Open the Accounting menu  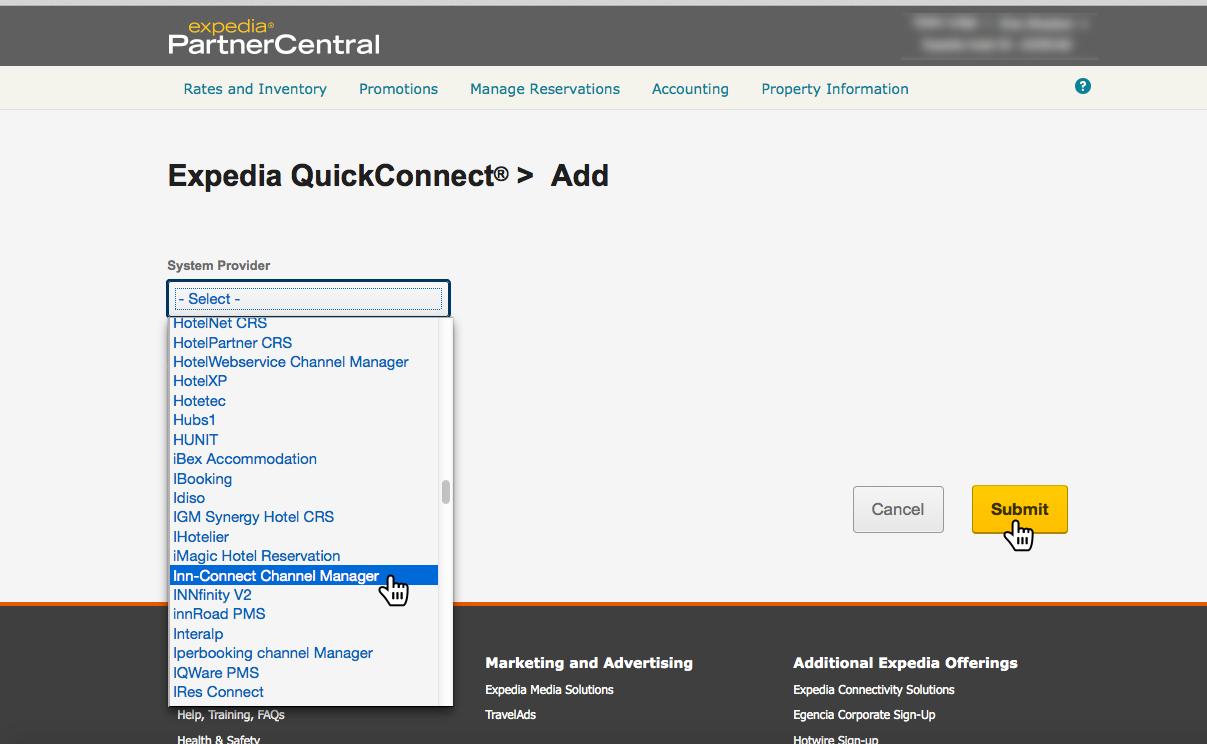(690, 89)
